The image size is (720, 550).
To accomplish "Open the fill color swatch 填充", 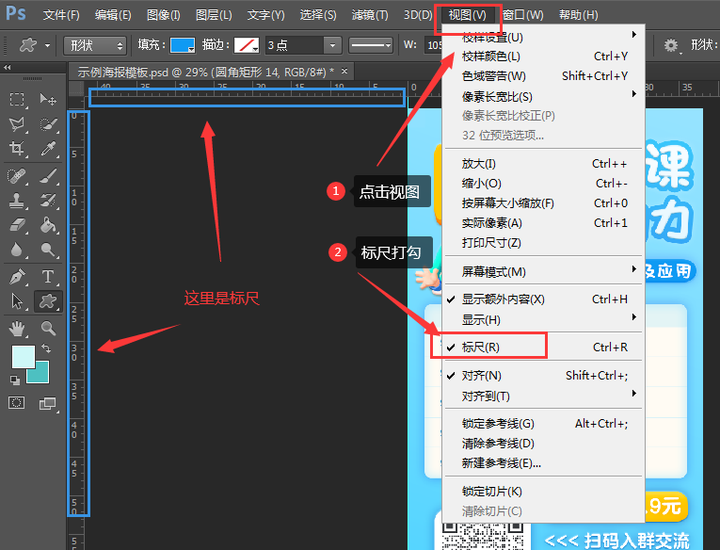I will coord(182,45).
